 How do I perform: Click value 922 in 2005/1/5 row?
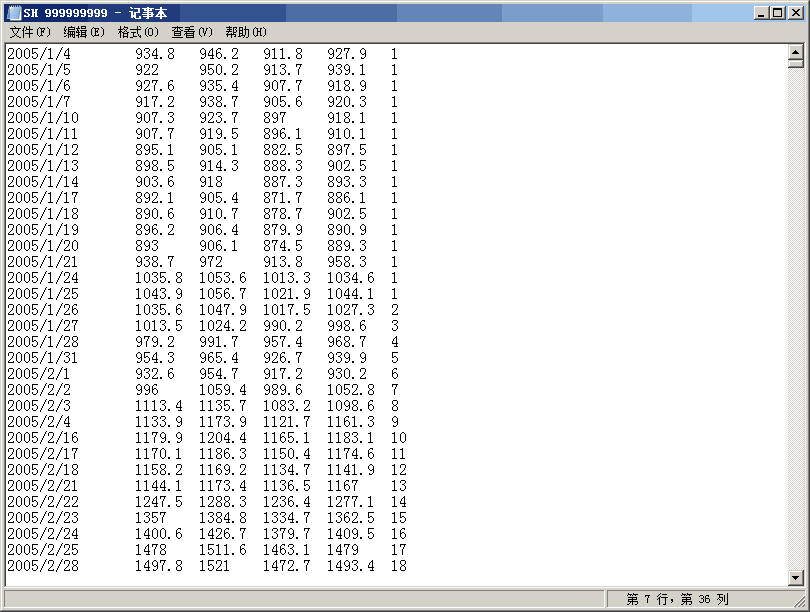[x=147, y=70]
